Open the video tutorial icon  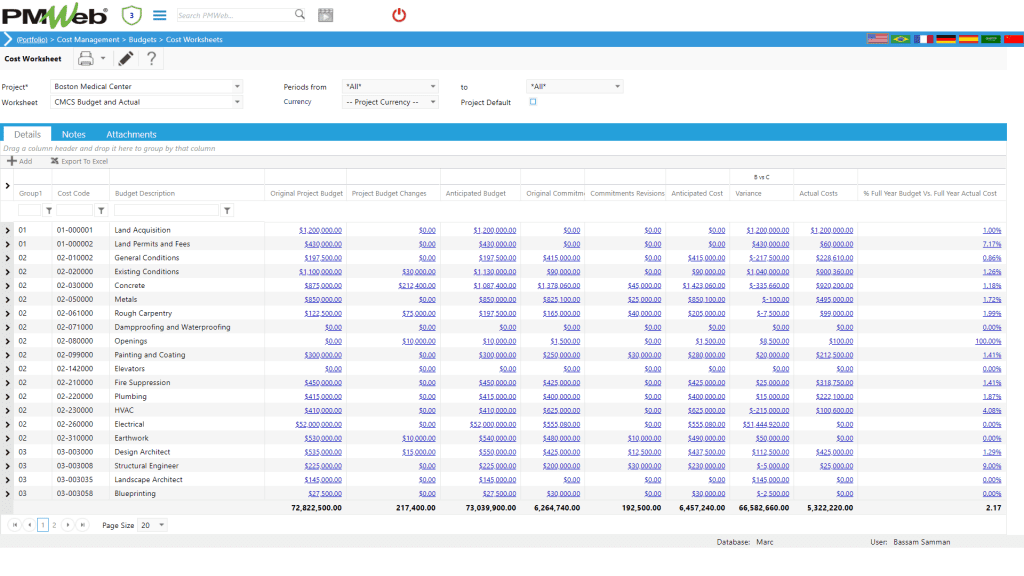325,15
